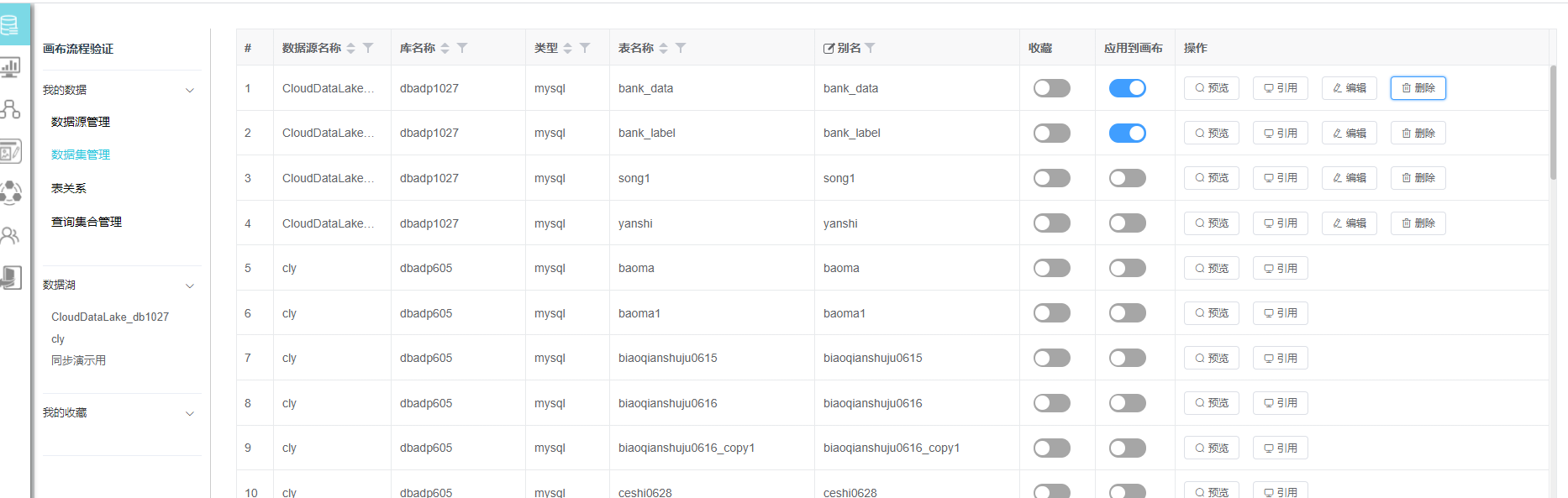Open 数据源管理 in the side menu
Image resolution: width=1568 pixels, height=498 pixels.
81,122
